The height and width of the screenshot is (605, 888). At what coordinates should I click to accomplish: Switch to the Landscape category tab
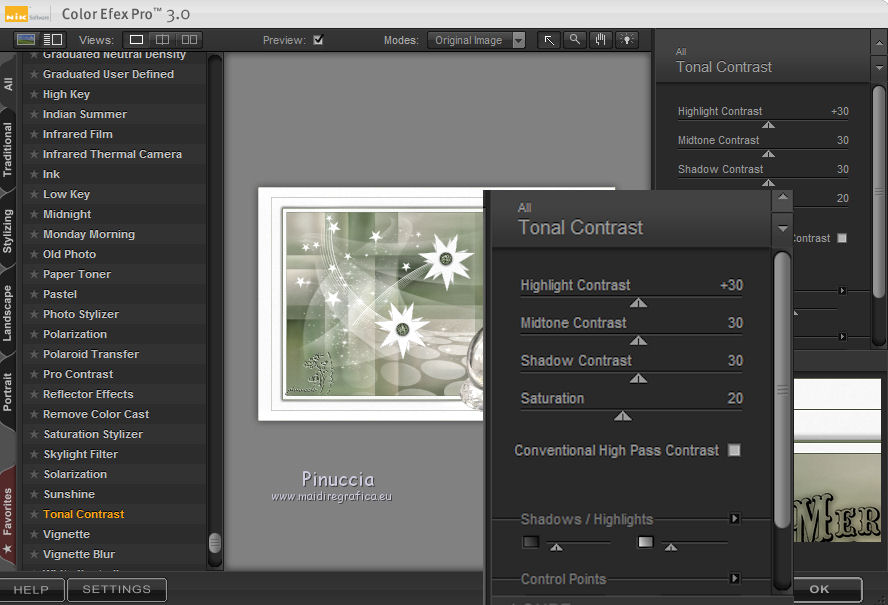7,313
